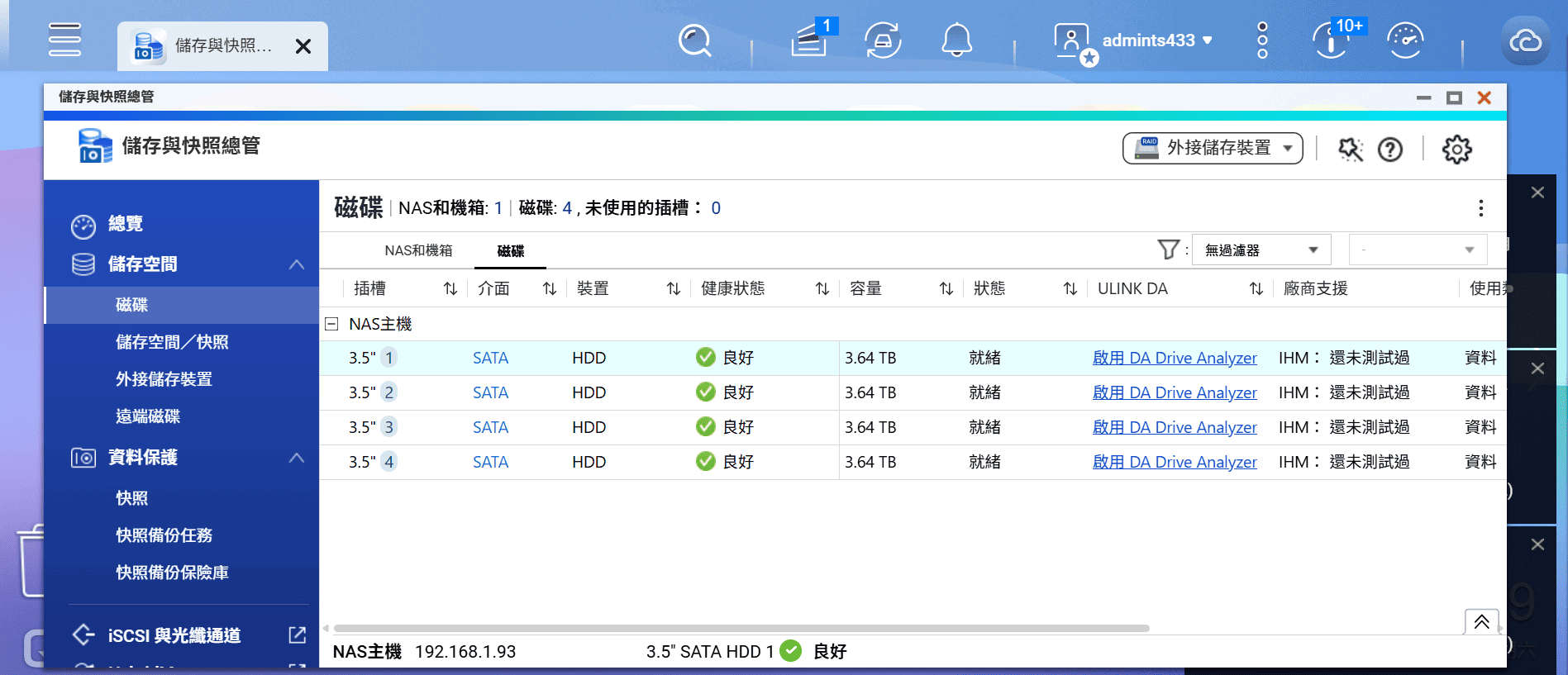The height and width of the screenshot is (675, 1568).
Task: Select 儲存空間／快照 in the sidebar
Action: [x=172, y=342]
